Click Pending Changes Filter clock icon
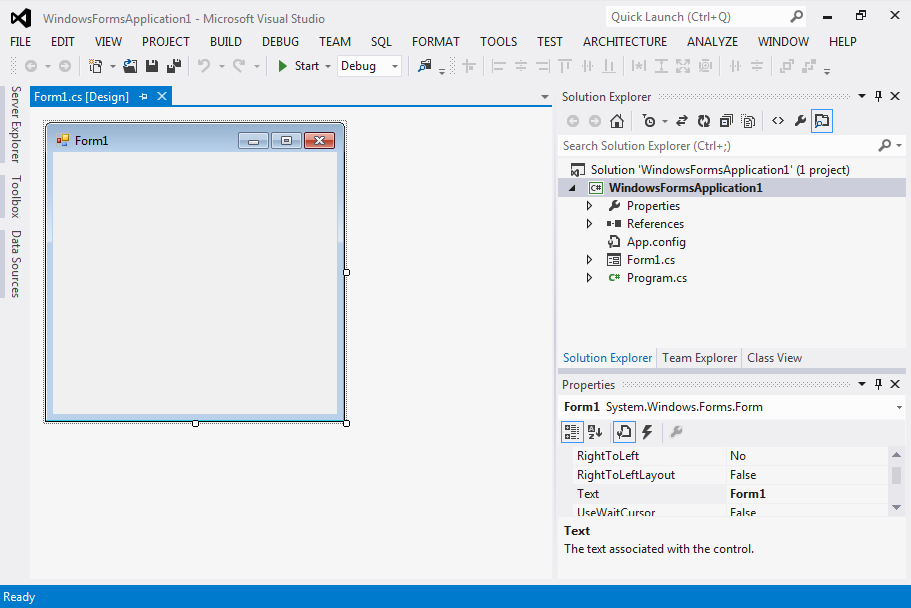 (649, 121)
